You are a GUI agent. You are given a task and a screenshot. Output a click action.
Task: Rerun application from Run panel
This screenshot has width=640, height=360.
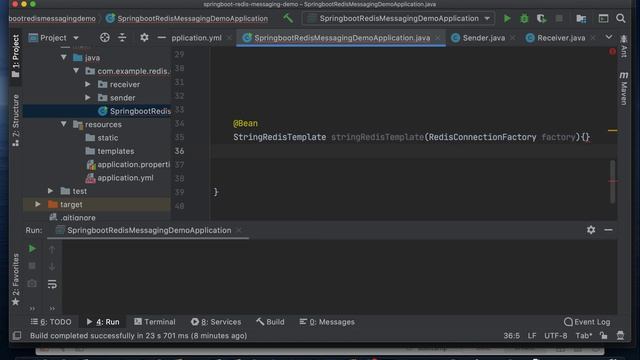(32, 249)
